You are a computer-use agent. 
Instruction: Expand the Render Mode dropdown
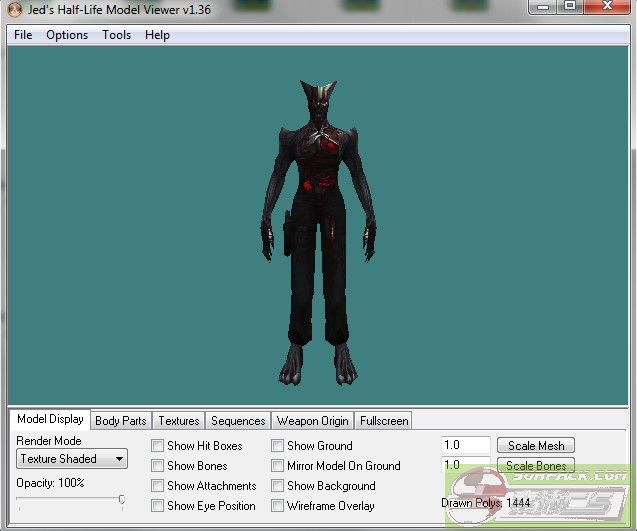pyautogui.click(x=72, y=459)
